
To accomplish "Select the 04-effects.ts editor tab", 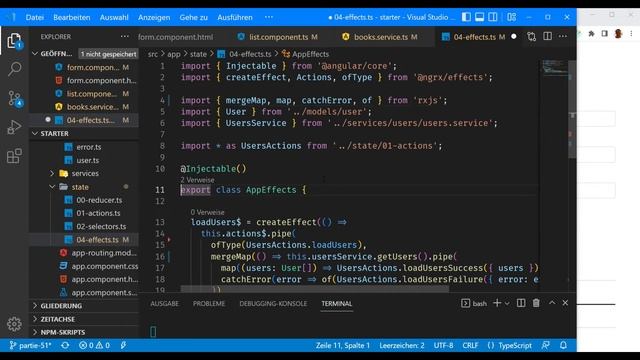I will click(x=475, y=37).
